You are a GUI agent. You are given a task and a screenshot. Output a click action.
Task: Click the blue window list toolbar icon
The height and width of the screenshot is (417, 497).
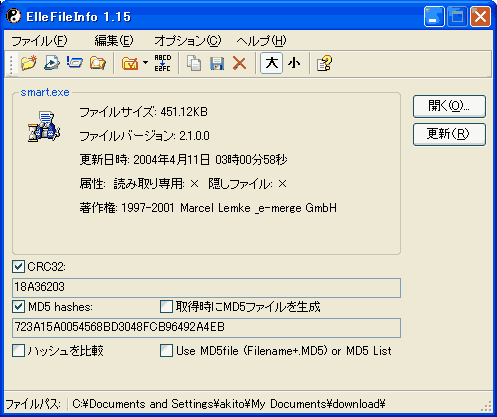pyautogui.click(x=75, y=62)
